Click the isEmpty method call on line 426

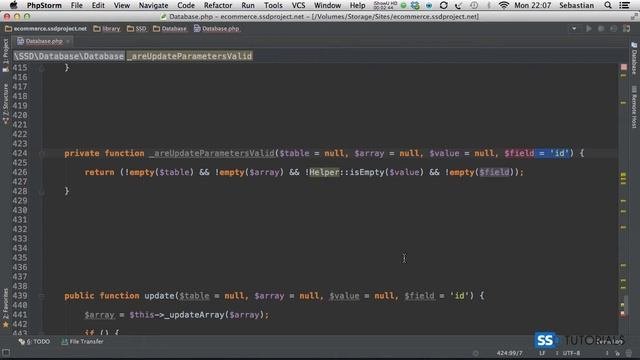pos(367,172)
